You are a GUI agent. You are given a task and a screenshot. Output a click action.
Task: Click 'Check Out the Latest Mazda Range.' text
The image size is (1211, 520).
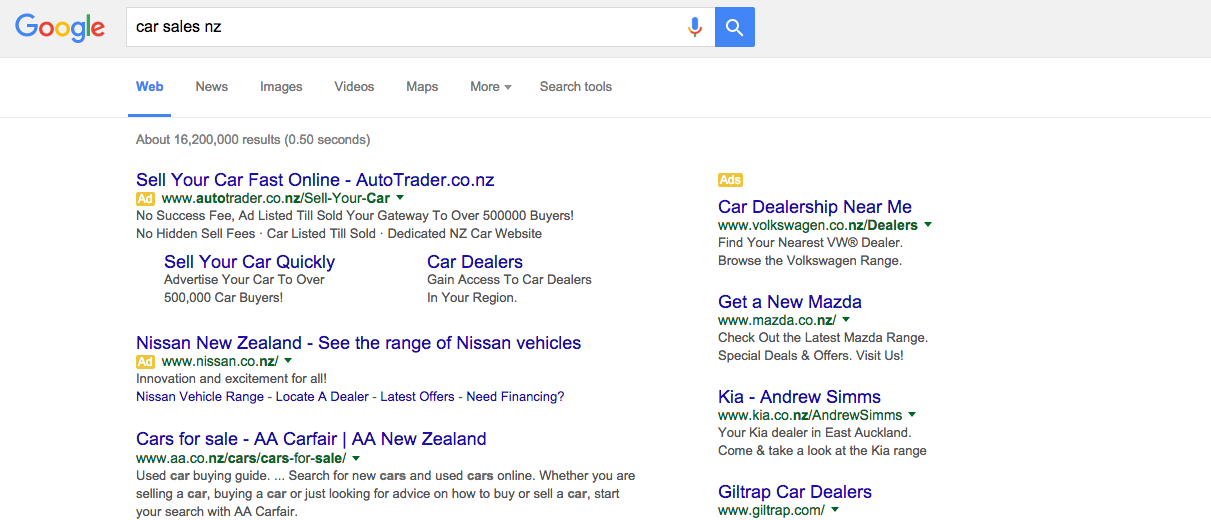[823, 338]
